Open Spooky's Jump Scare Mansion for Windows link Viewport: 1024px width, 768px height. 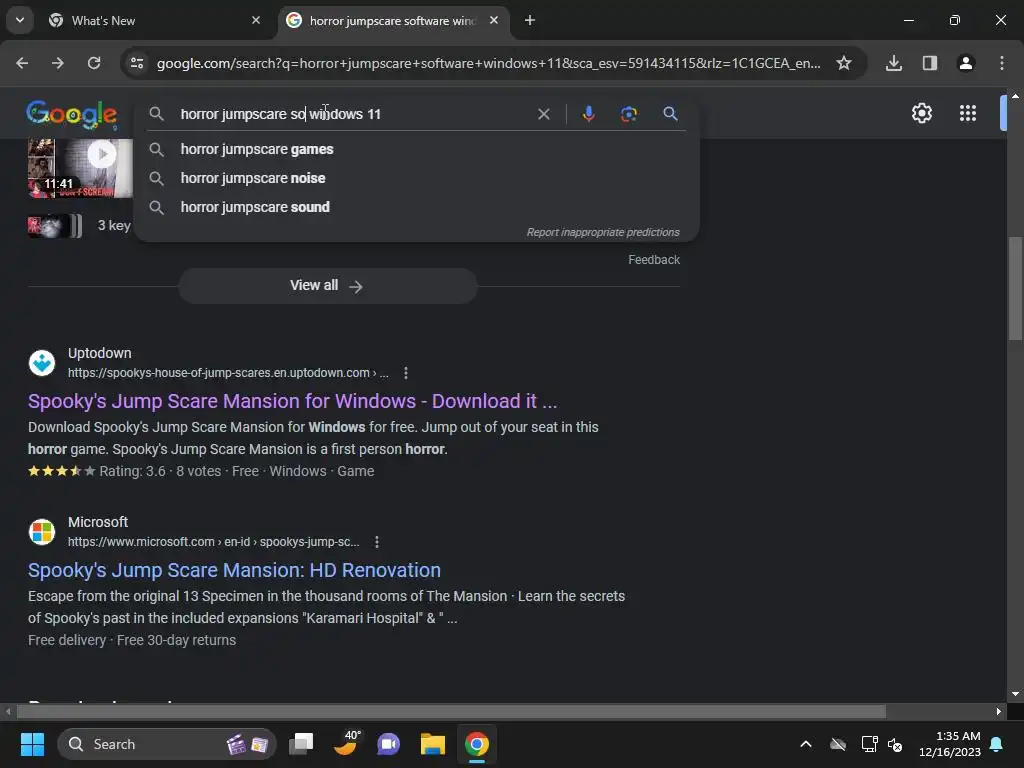pyautogui.click(x=293, y=401)
